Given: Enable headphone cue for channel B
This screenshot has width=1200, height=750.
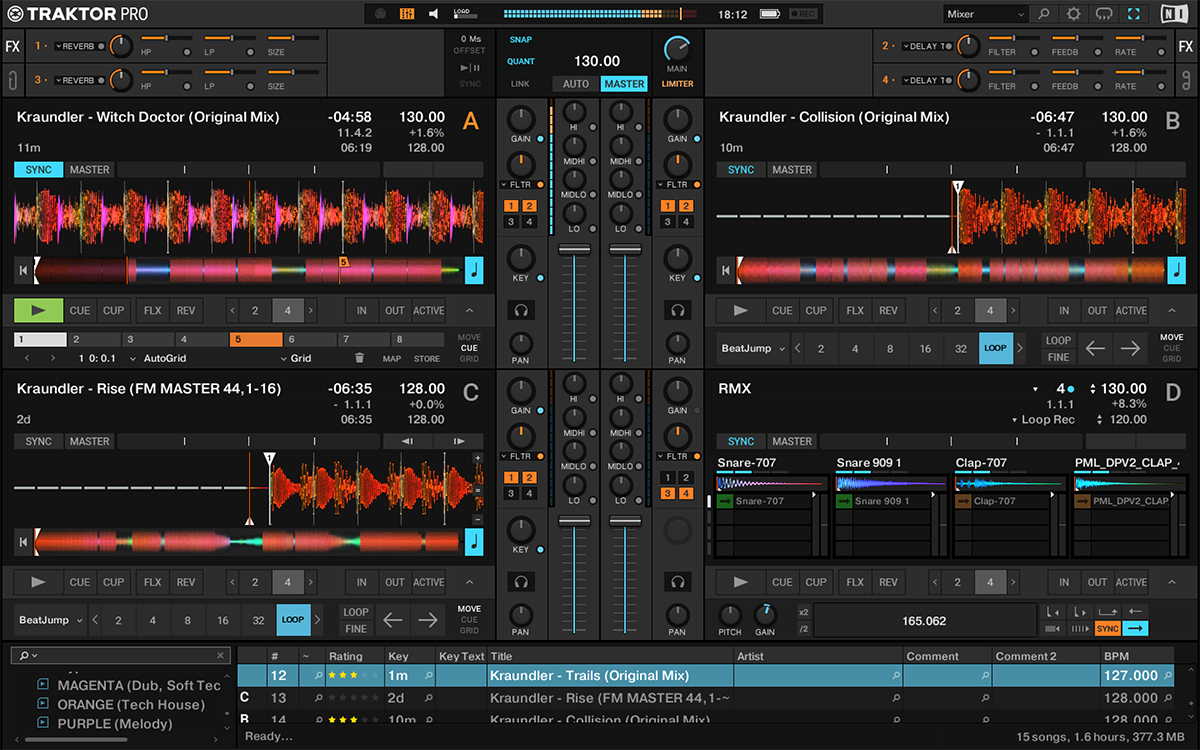Looking at the screenshot, I should [678, 310].
